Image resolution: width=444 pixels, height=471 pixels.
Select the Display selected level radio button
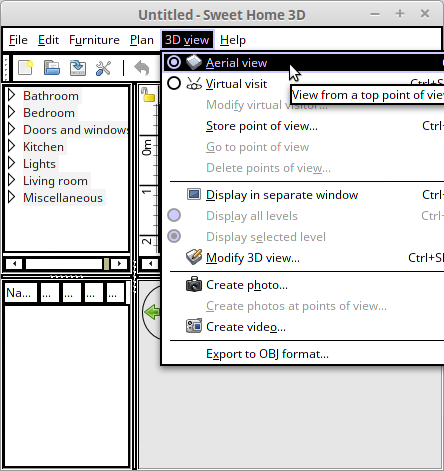174,236
